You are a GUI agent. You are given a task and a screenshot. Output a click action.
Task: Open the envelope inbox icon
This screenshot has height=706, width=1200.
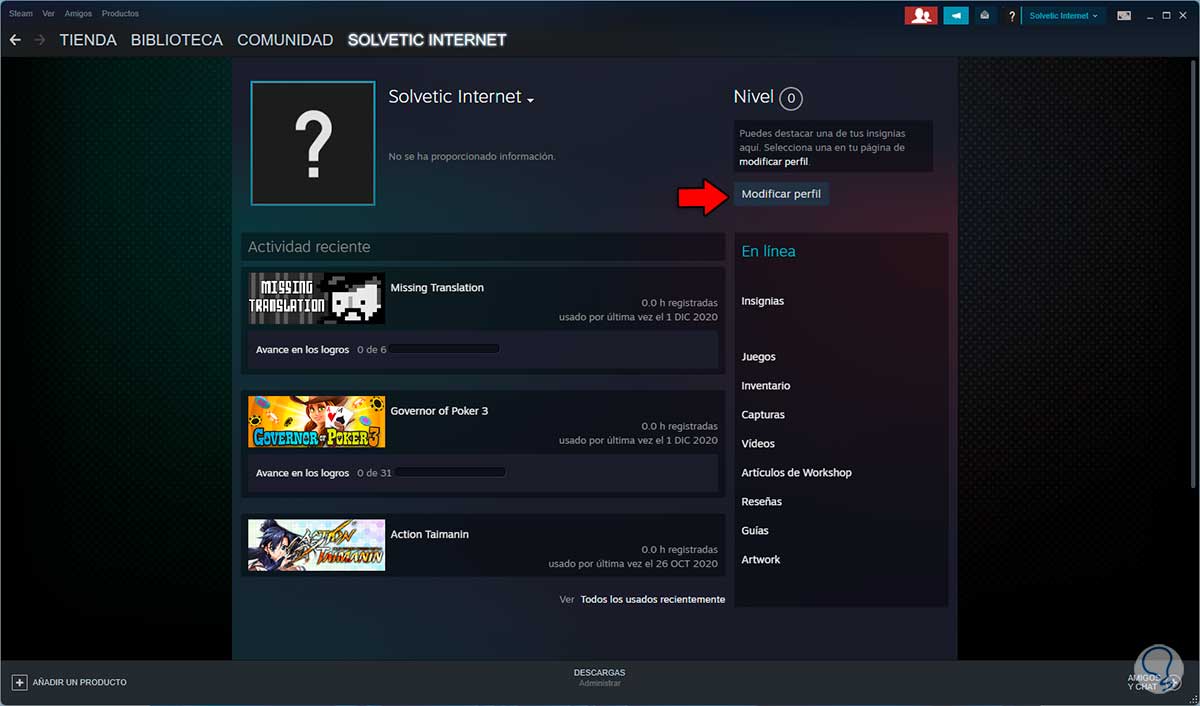click(x=985, y=15)
